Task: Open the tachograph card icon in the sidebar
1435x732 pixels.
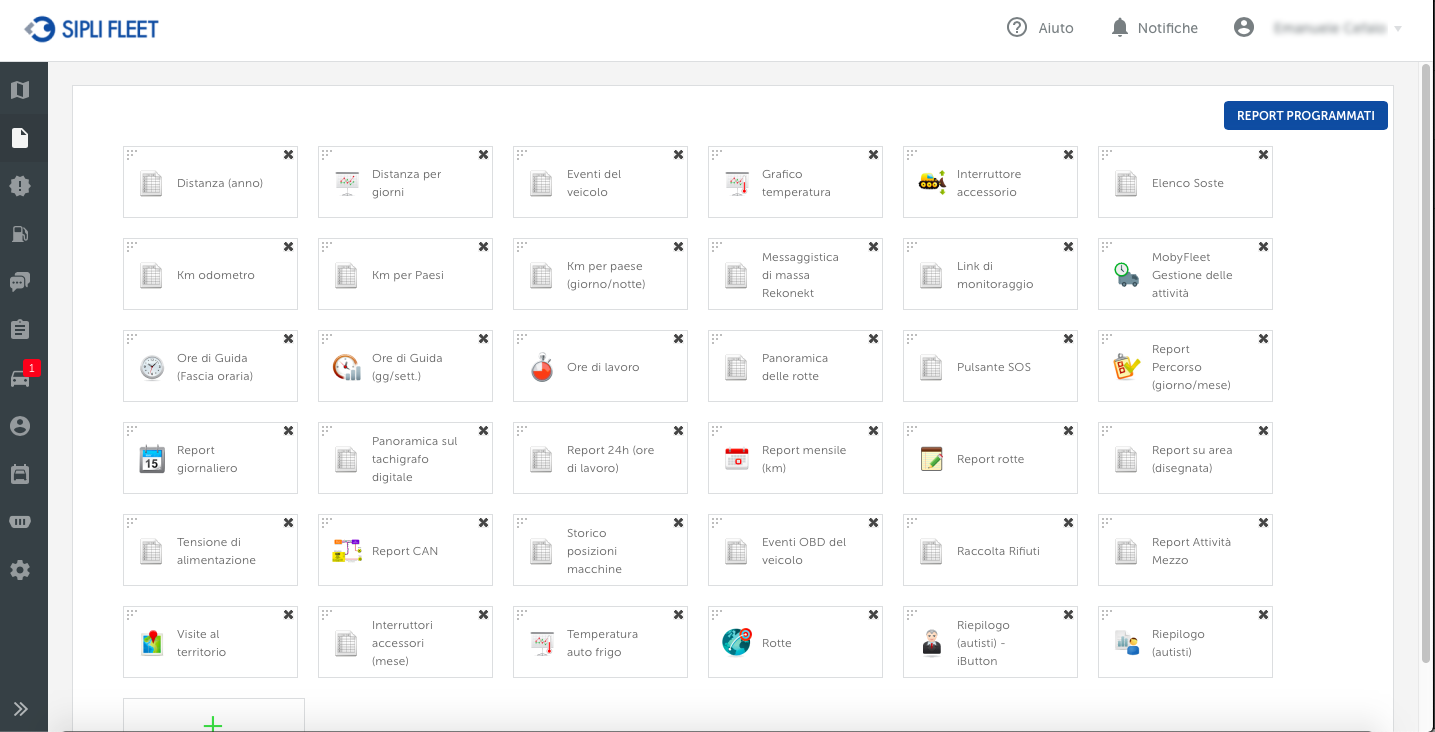Action: [22, 473]
